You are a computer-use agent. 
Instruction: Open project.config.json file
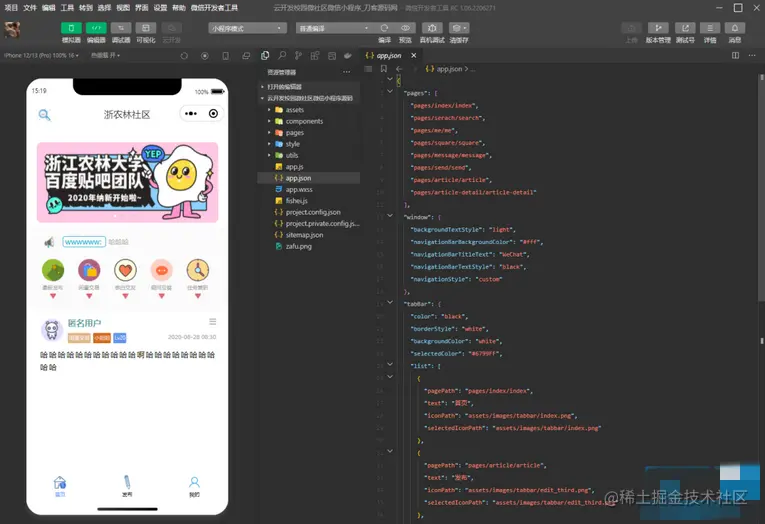pyautogui.click(x=313, y=212)
